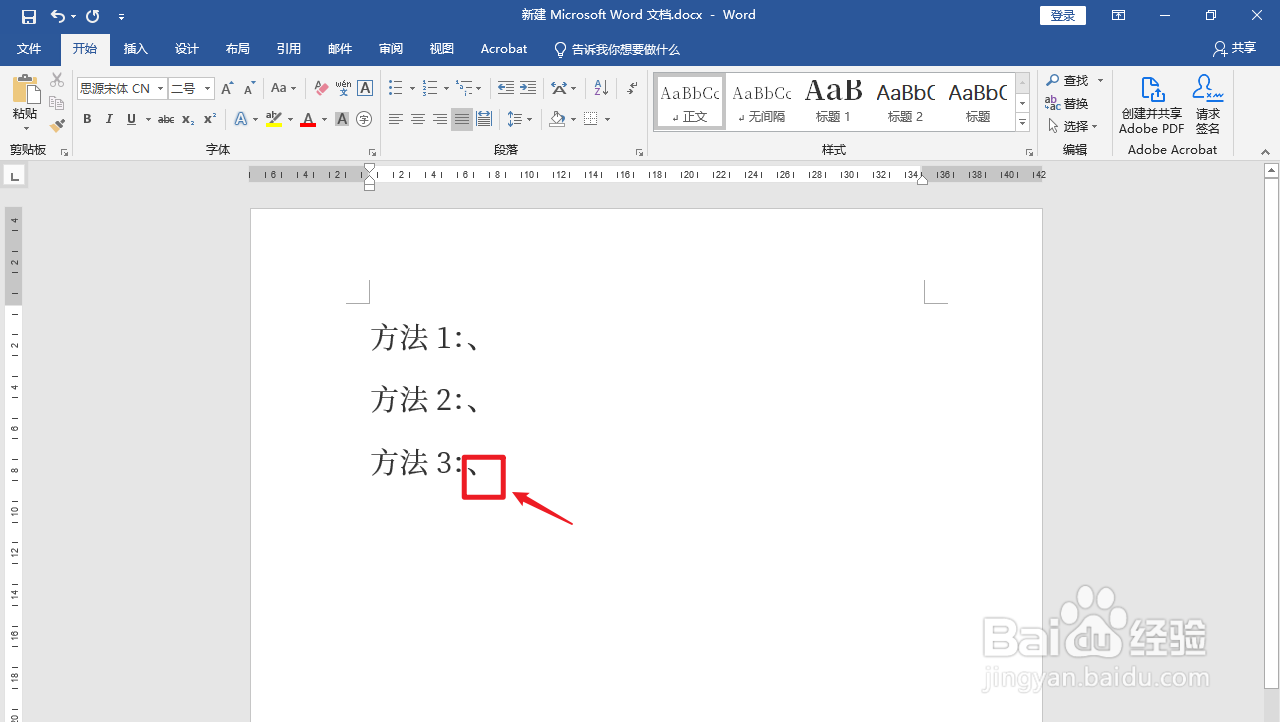Toggle superscript formatting
This screenshot has height=722, width=1280.
[210, 119]
